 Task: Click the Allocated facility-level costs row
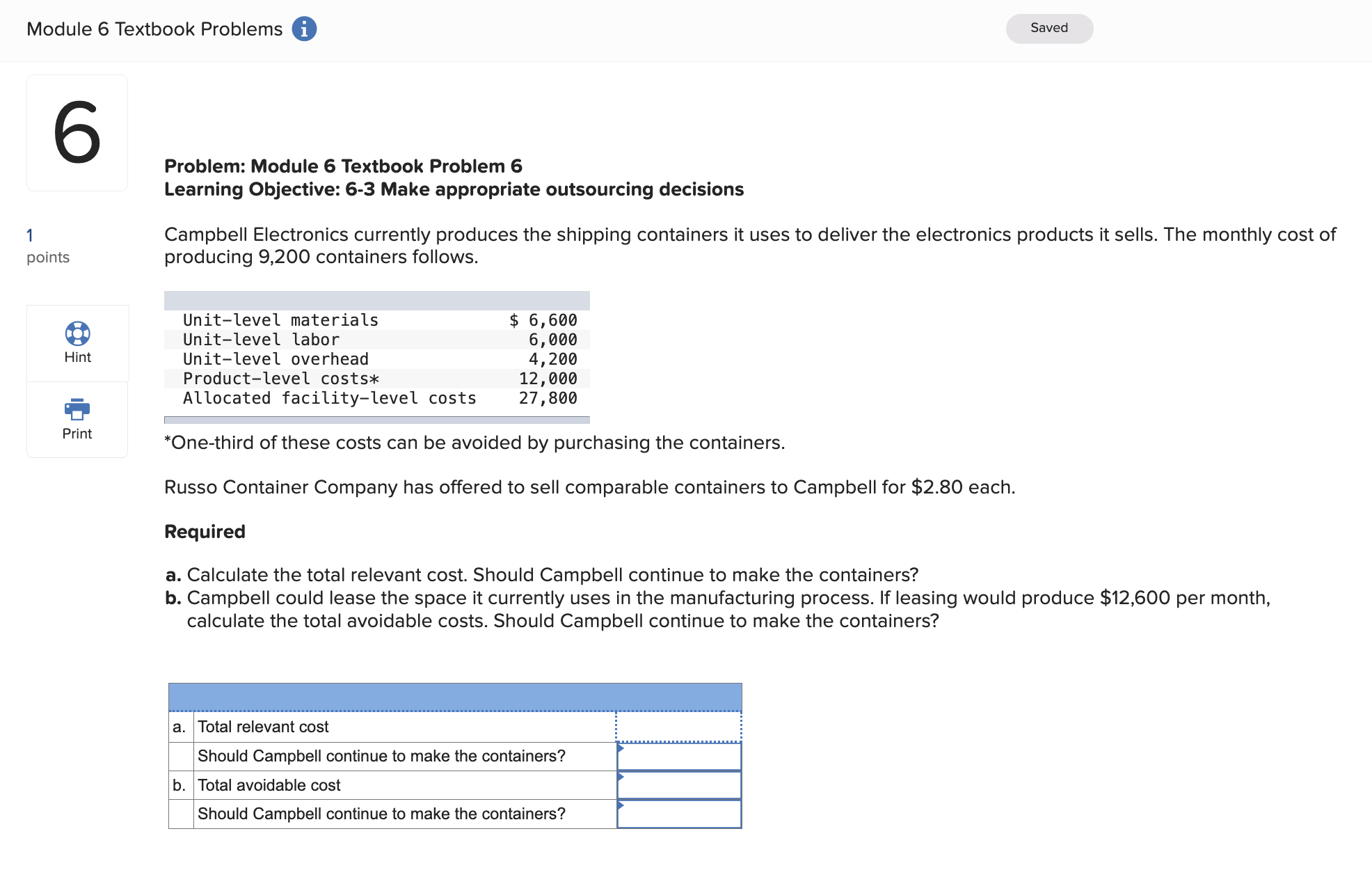[x=329, y=398]
